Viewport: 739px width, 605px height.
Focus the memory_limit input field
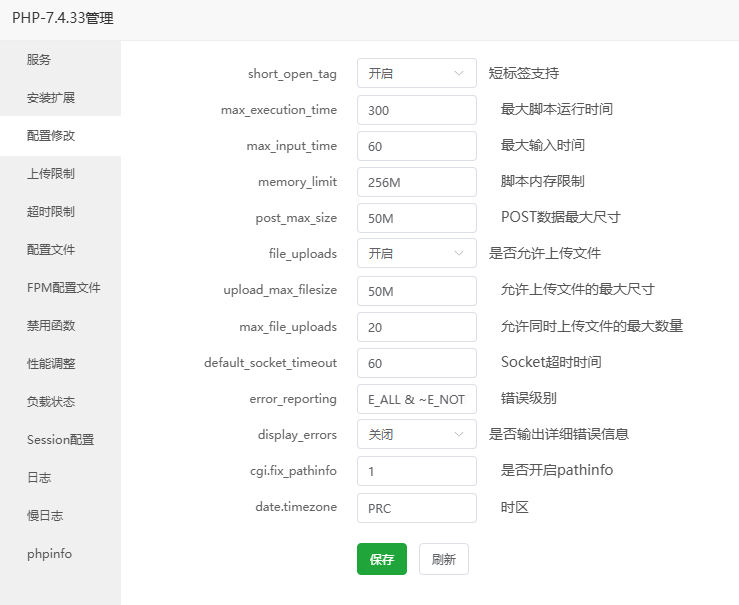(416, 182)
